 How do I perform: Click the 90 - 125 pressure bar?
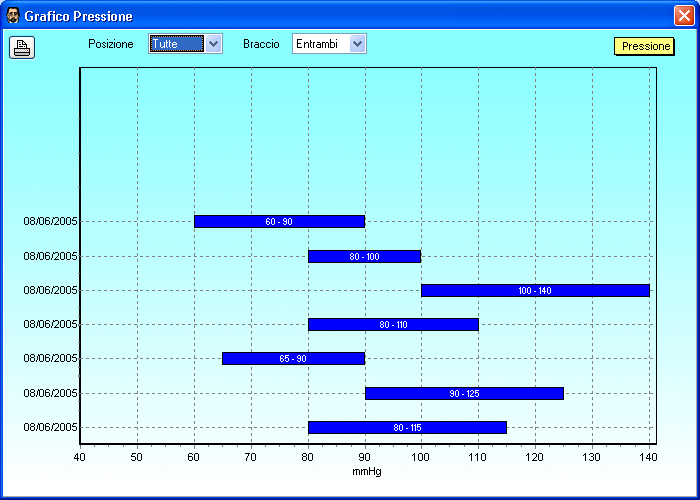464,393
